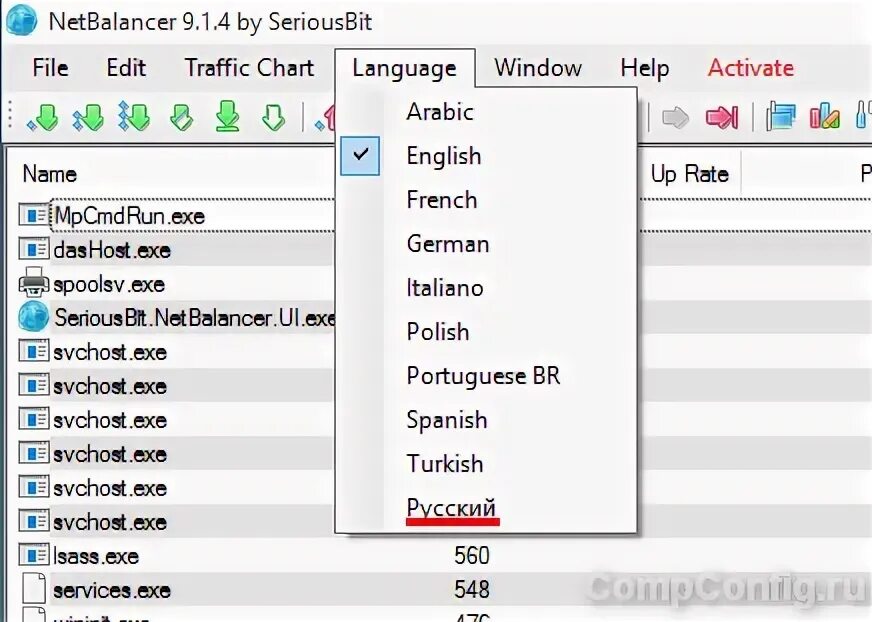Click the checkmark next to English
The height and width of the screenshot is (622, 872).
(x=360, y=156)
